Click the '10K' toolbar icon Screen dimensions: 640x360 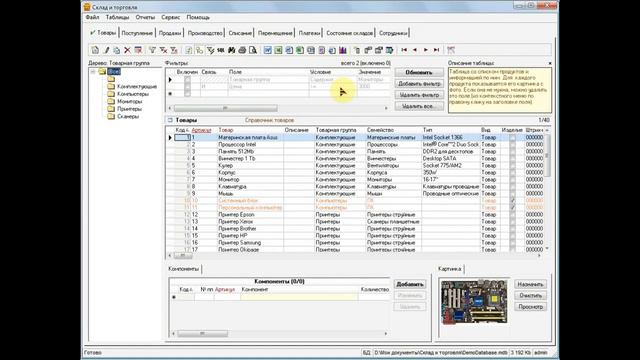coord(221,50)
